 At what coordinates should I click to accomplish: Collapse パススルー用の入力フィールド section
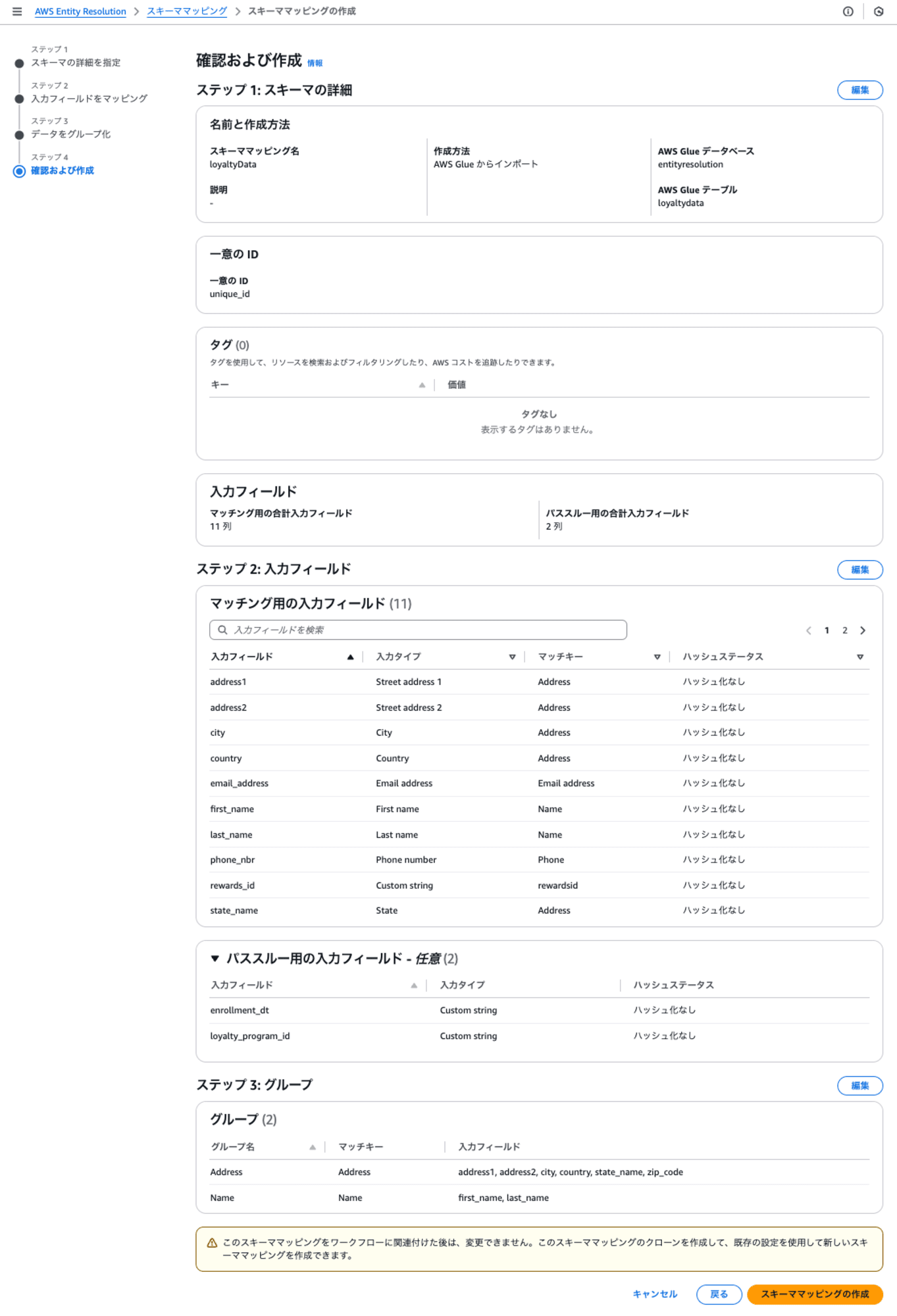pos(215,959)
